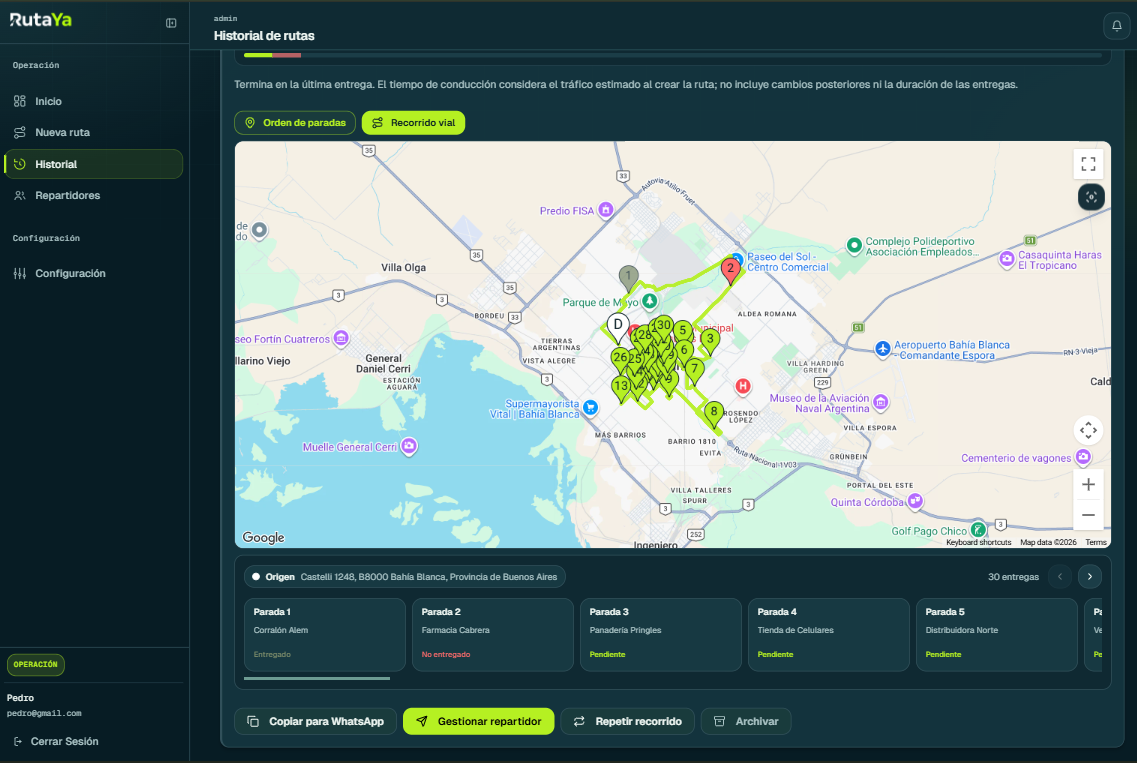Click the stops list horizontal scrollbar
This screenshot has height=763, width=1137.
tap(317, 679)
